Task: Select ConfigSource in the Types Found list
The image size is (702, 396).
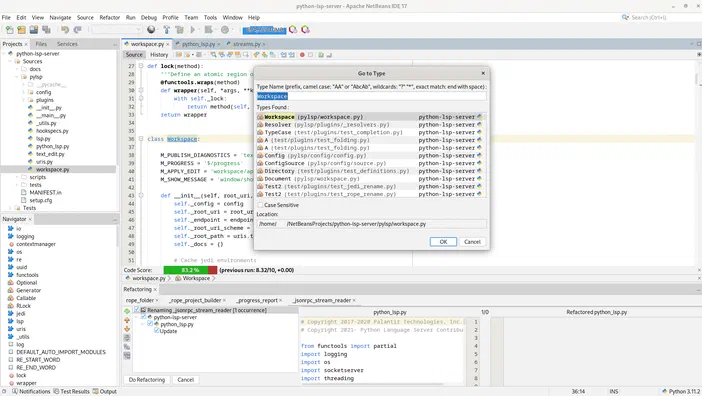Action: pyautogui.click(x=371, y=163)
